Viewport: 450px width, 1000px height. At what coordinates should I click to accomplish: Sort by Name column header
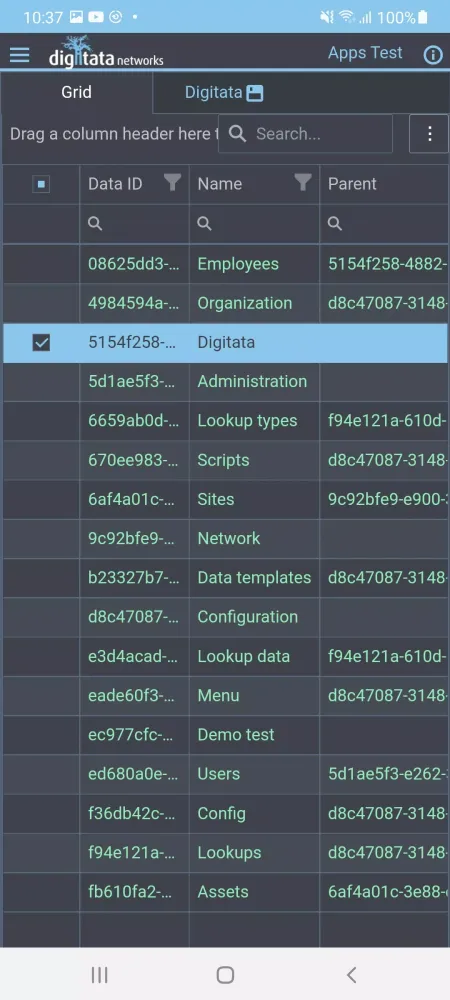click(x=220, y=184)
